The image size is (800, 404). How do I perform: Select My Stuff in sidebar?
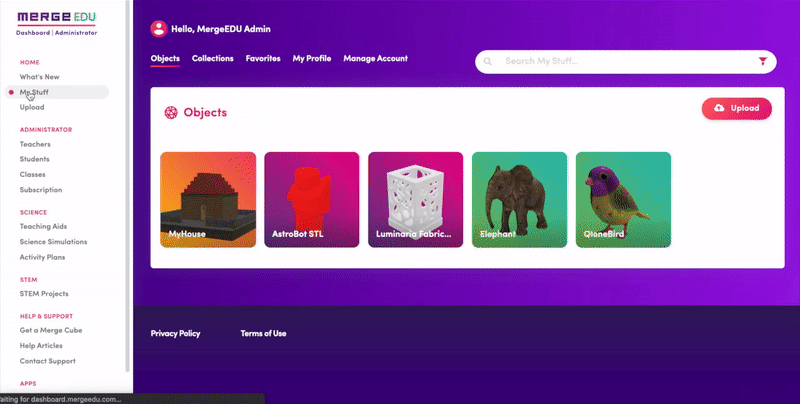pos(57,92)
